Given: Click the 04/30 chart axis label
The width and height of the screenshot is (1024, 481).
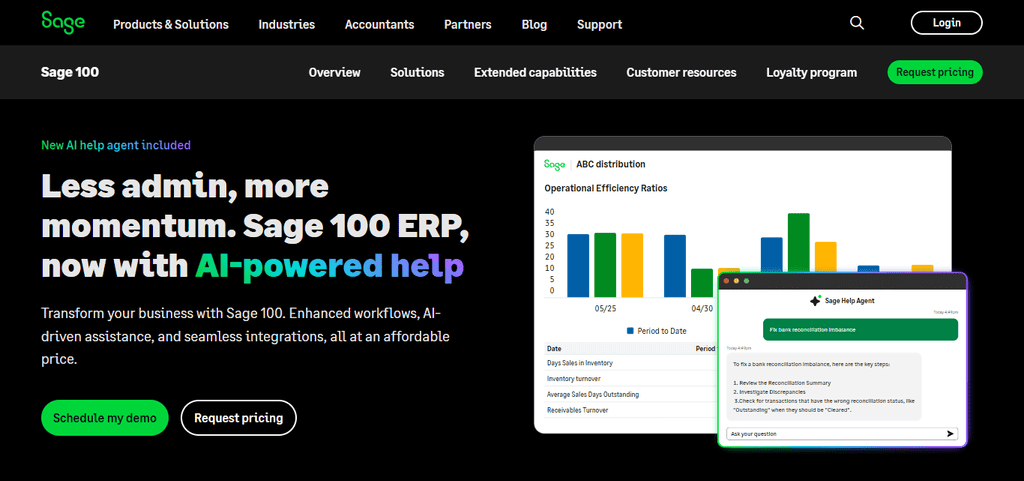Looking at the screenshot, I should [x=702, y=308].
